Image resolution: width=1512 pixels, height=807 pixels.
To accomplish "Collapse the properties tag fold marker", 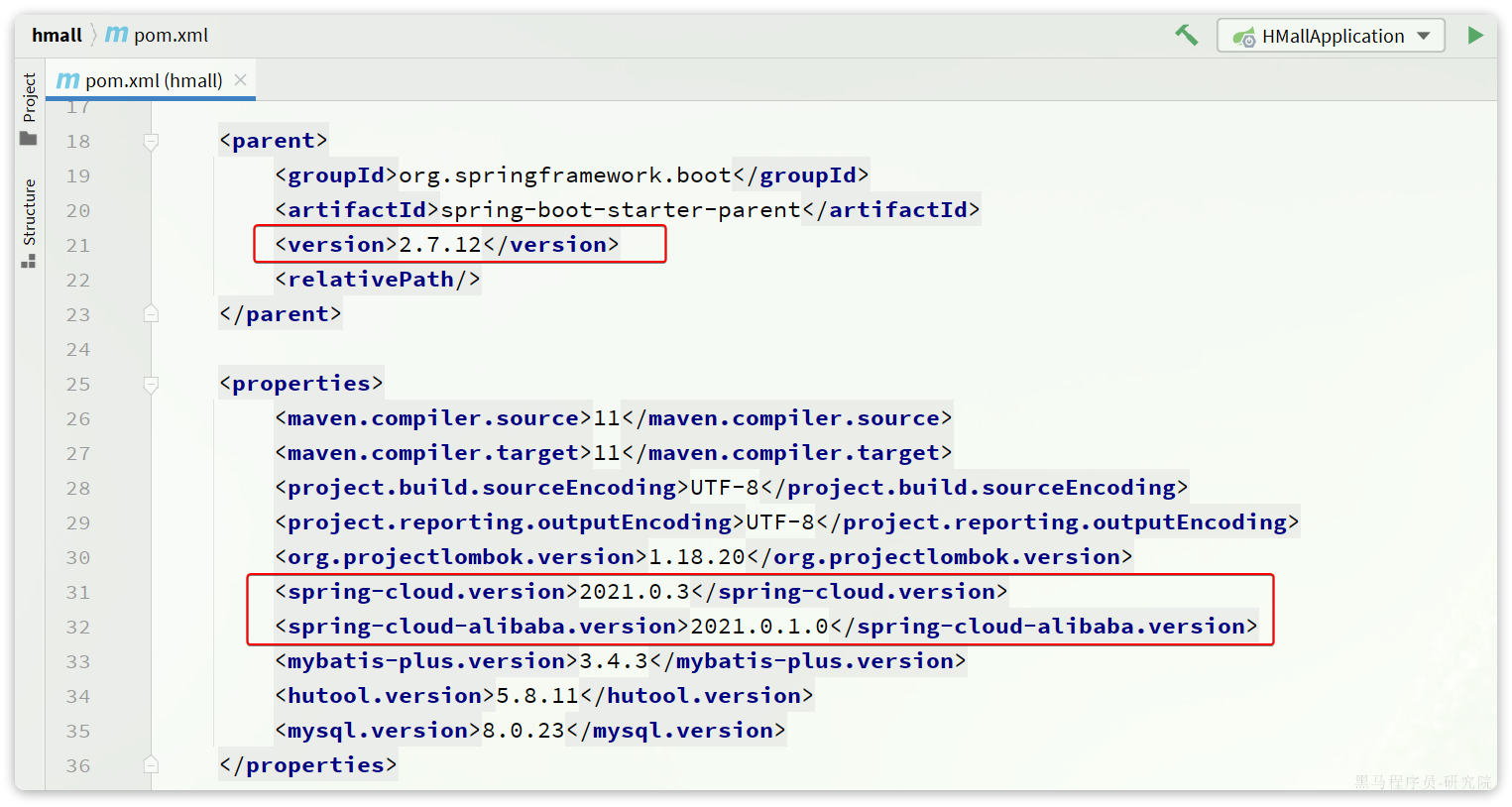I will (151, 385).
